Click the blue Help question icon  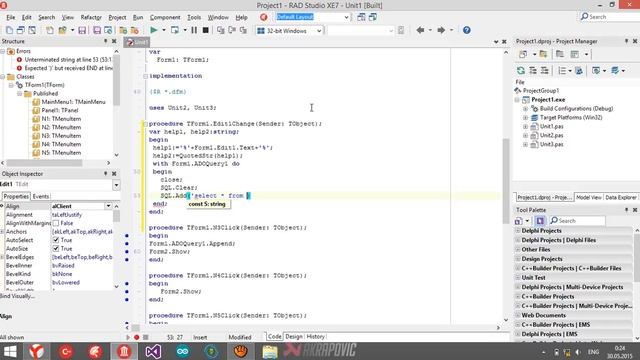[467, 30]
